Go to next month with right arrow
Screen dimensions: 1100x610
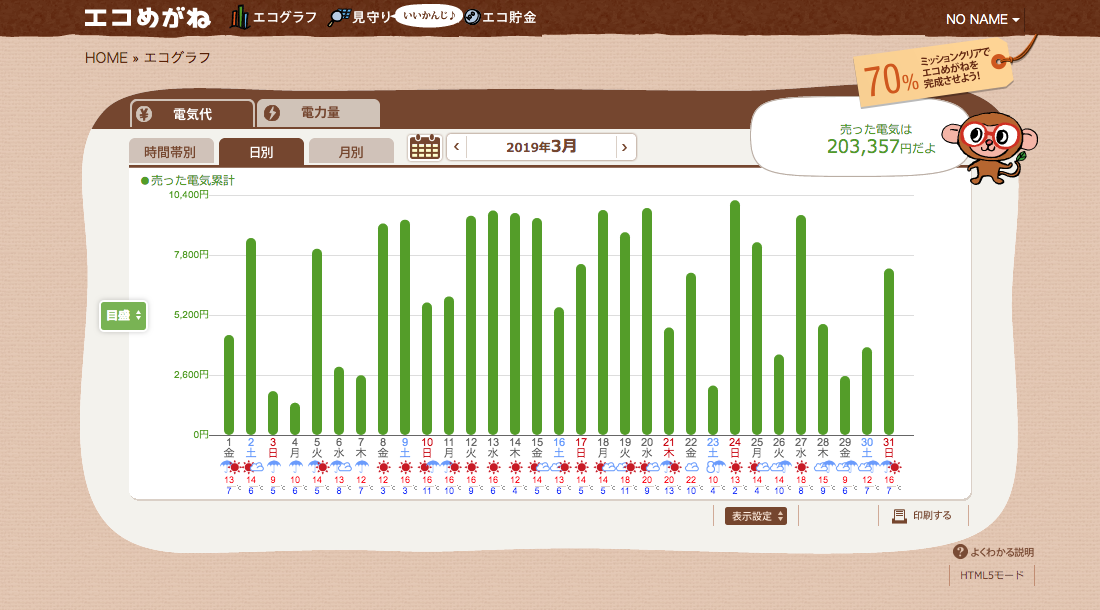point(625,147)
